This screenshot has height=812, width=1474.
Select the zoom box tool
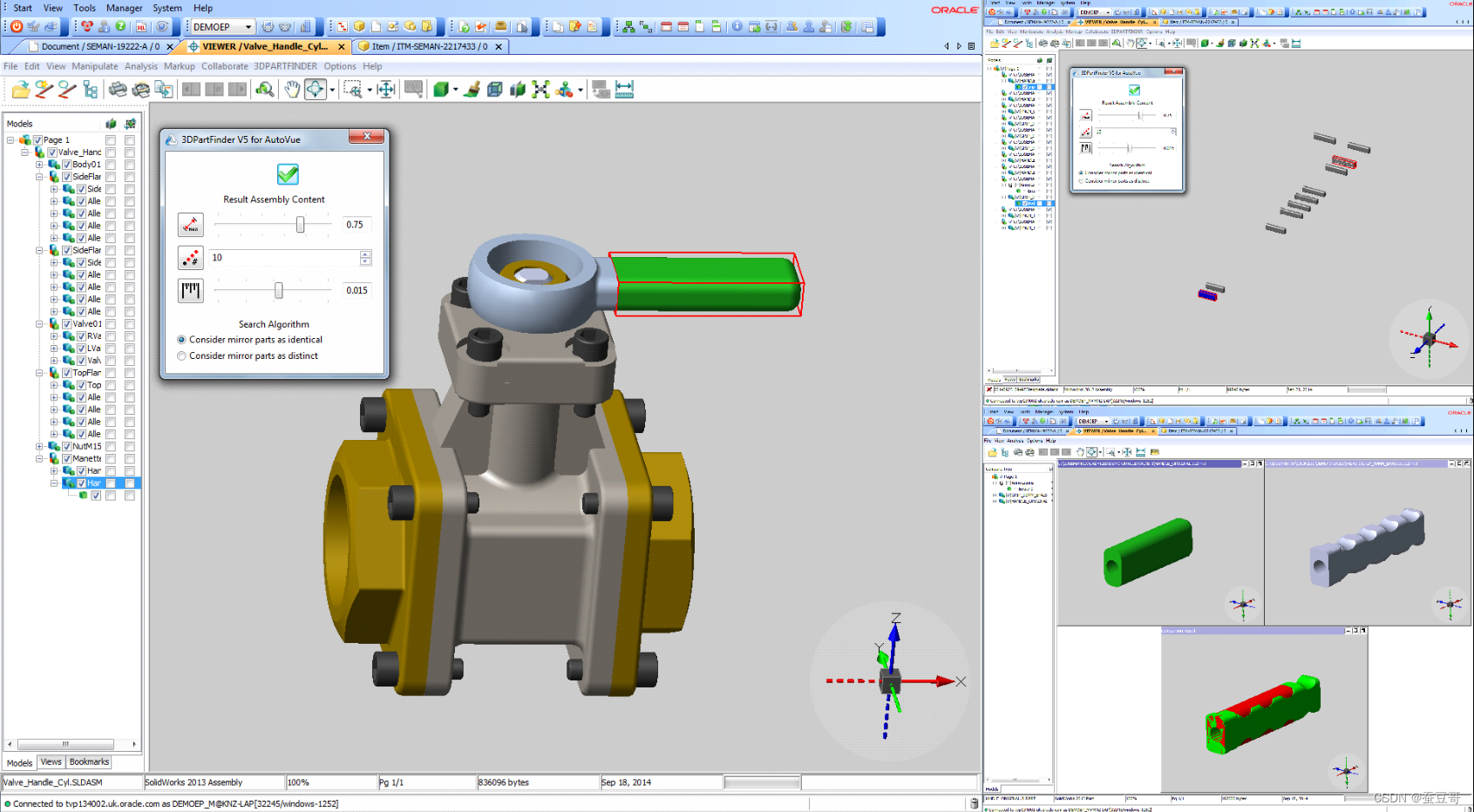pos(352,90)
